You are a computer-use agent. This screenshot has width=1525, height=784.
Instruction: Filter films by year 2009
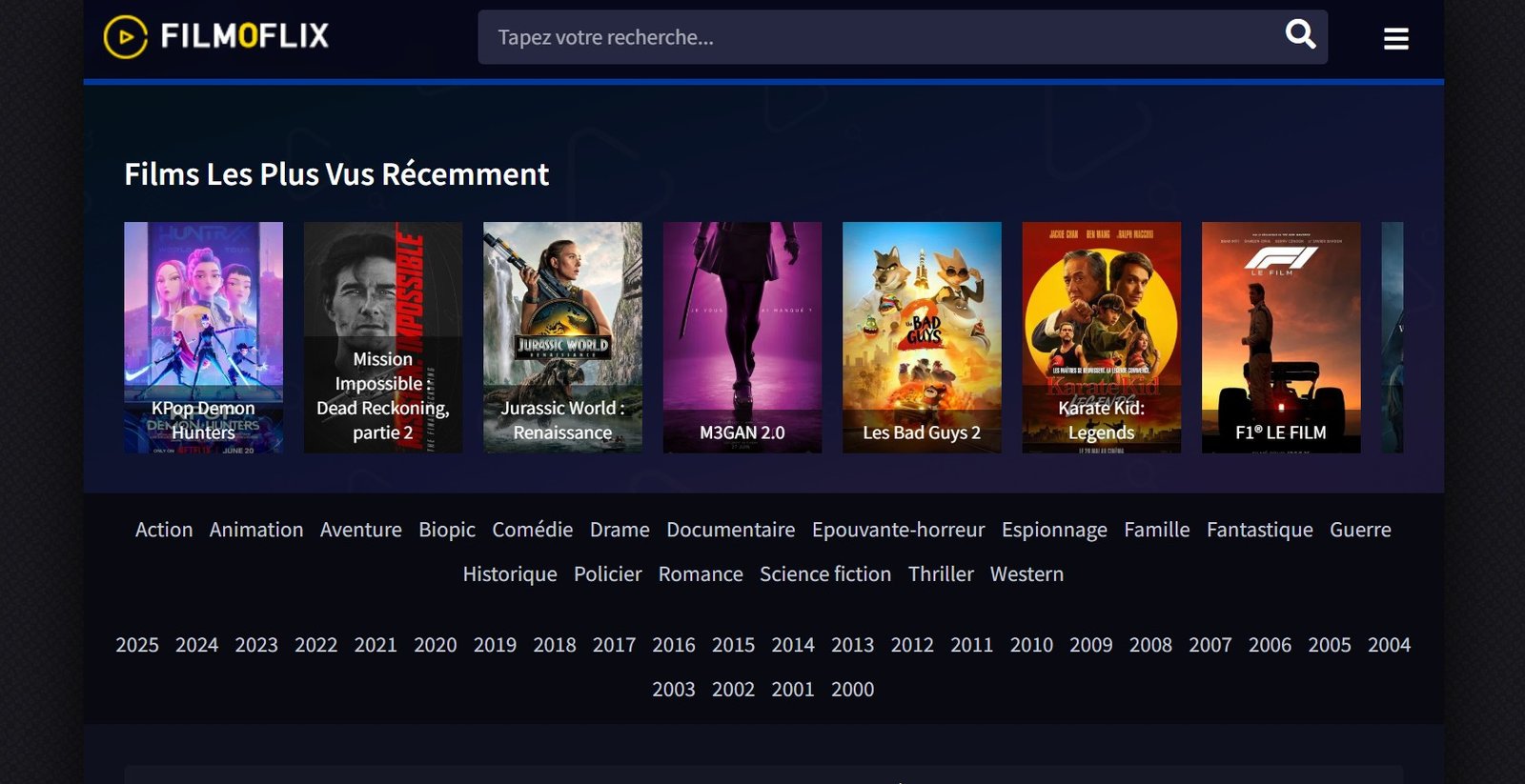point(1091,645)
